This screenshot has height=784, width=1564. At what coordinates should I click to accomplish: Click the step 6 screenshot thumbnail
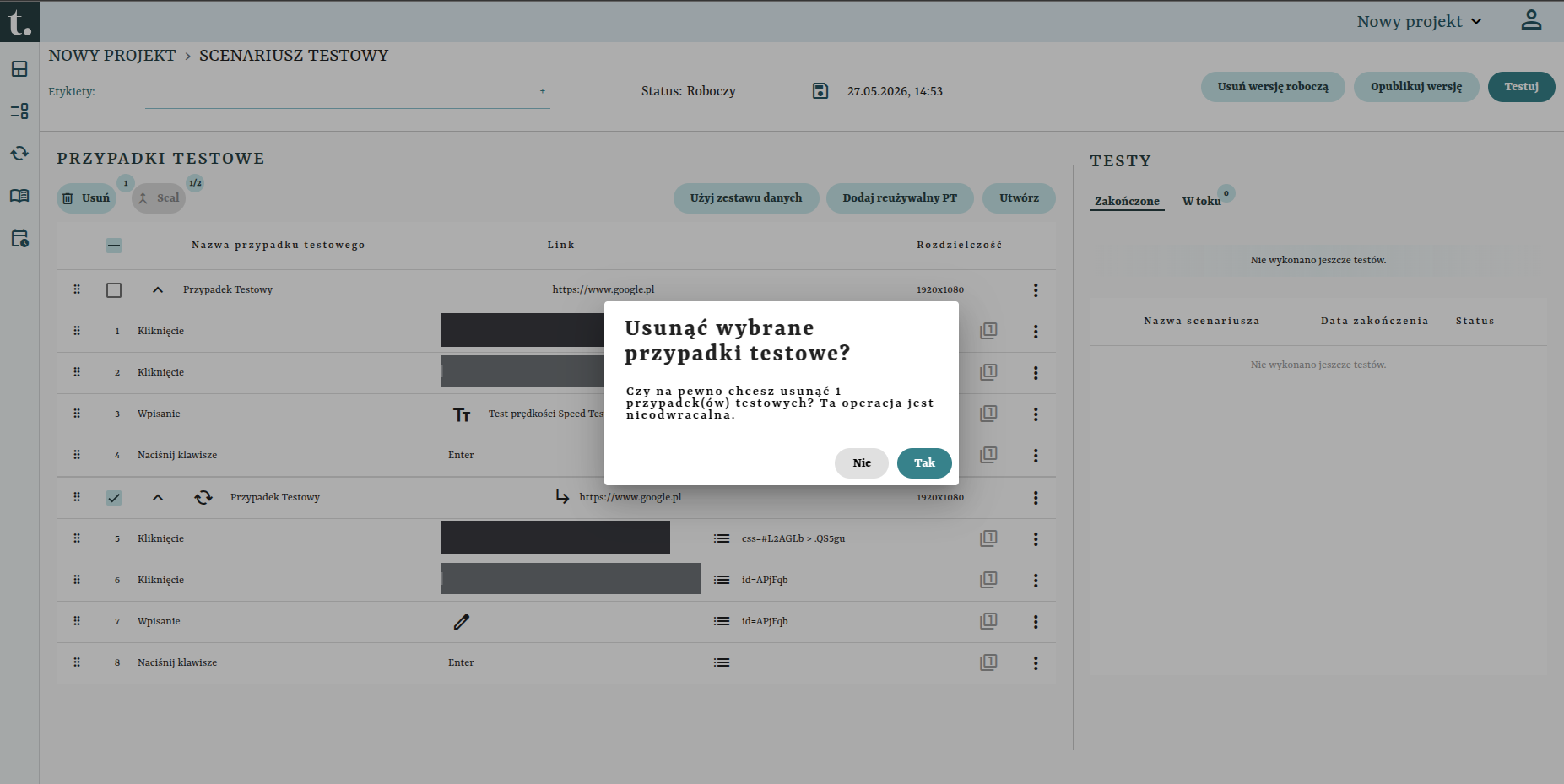[571, 578]
